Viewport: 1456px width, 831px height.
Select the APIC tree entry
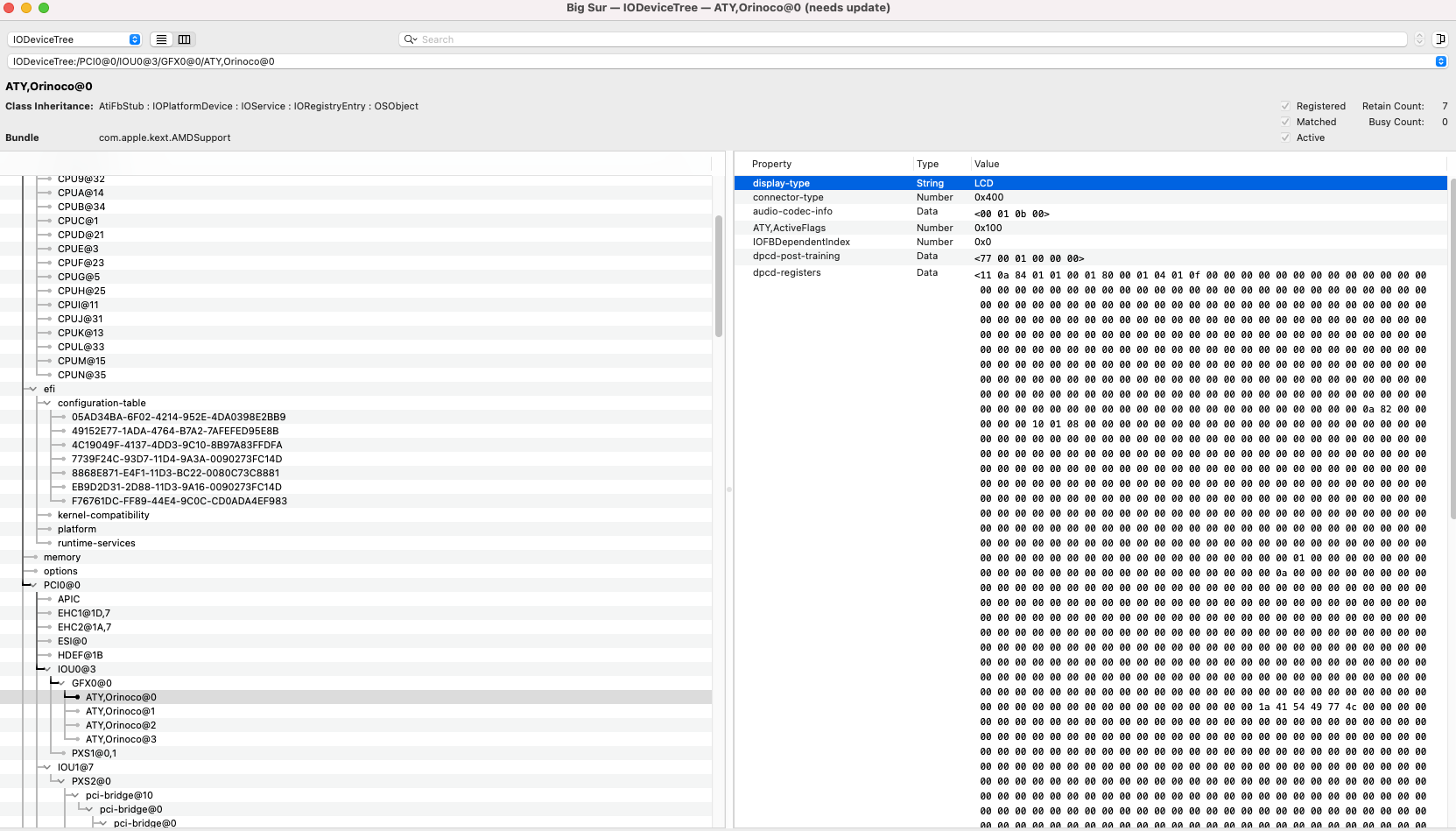68,599
